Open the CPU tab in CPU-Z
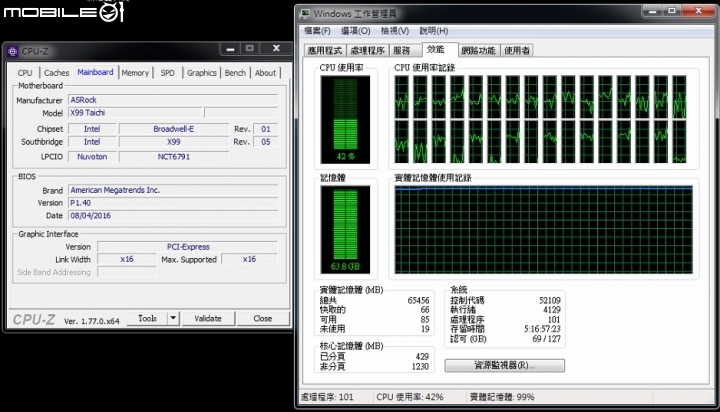Image resolution: width=720 pixels, height=412 pixels. tap(25, 73)
